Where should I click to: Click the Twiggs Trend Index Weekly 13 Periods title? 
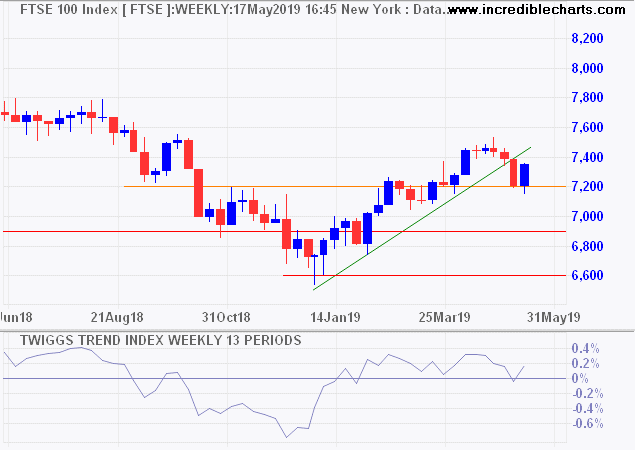161,341
